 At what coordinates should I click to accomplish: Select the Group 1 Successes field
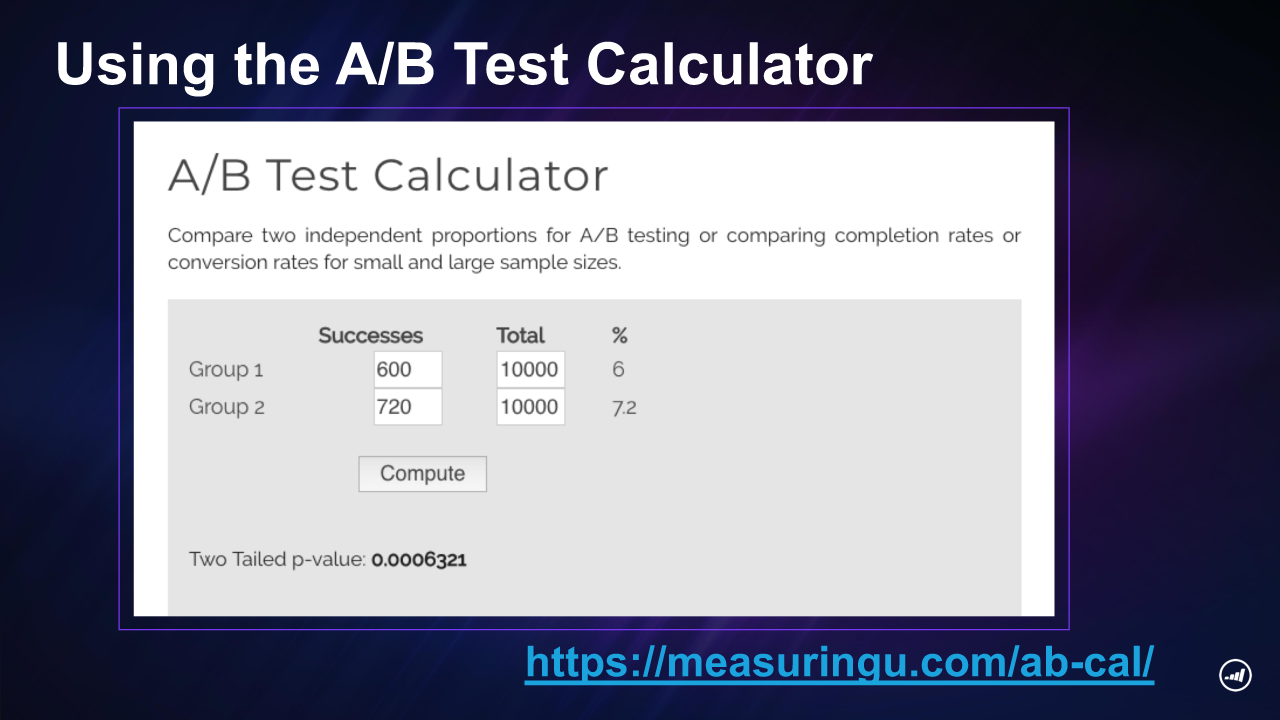click(408, 369)
